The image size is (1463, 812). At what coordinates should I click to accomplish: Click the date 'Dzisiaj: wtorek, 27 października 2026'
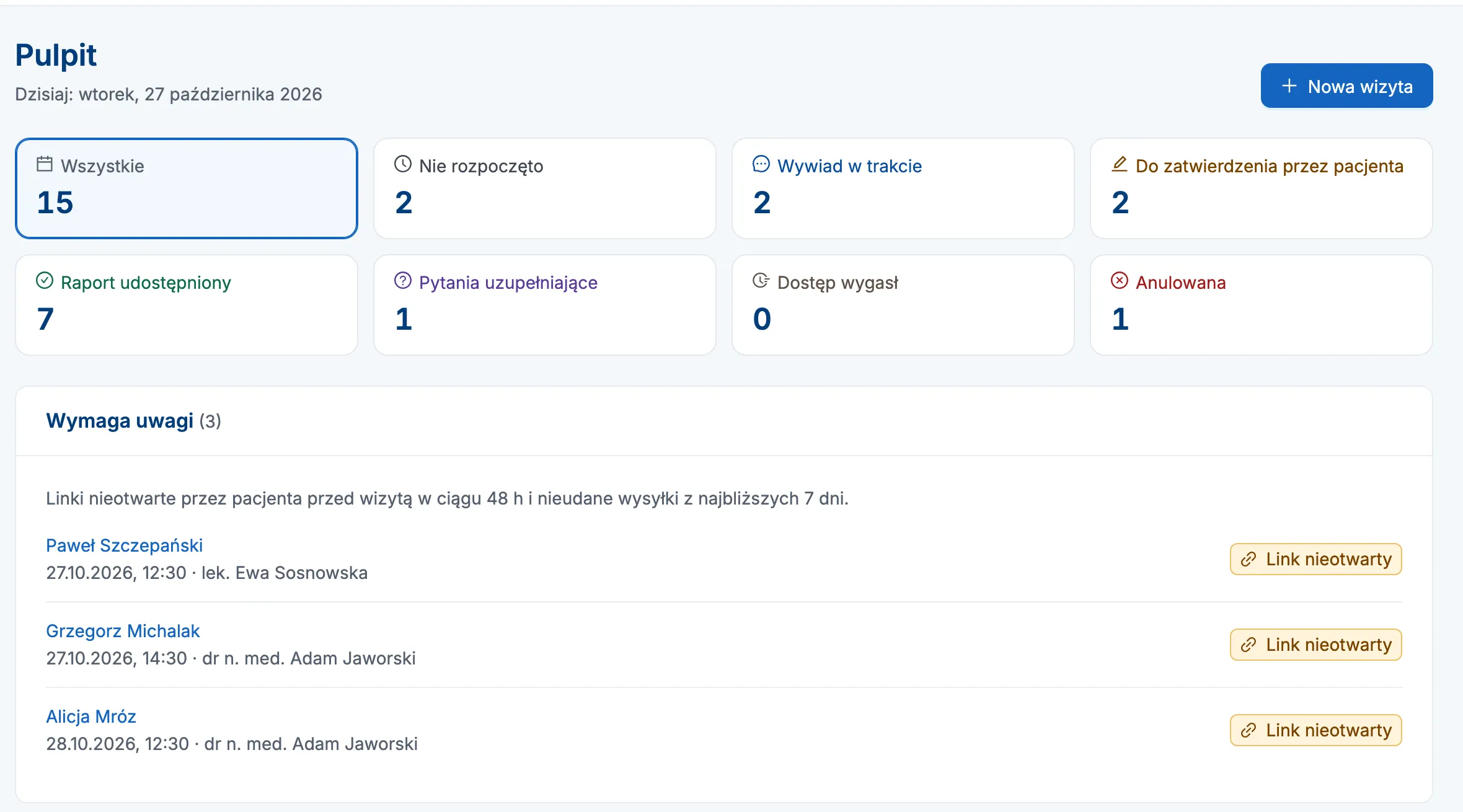(169, 94)
